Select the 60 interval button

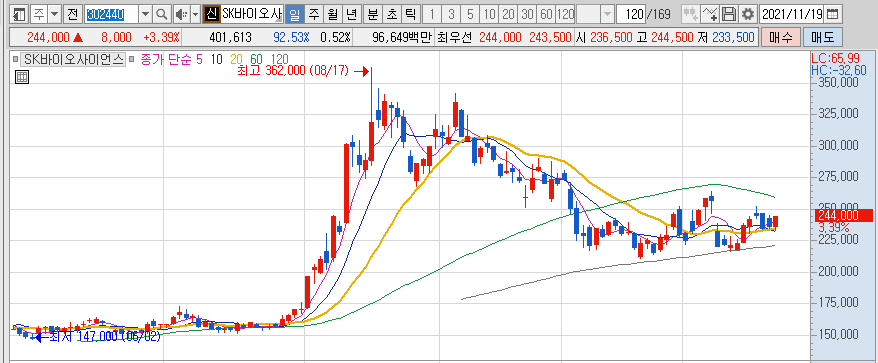tap(547, 14)
